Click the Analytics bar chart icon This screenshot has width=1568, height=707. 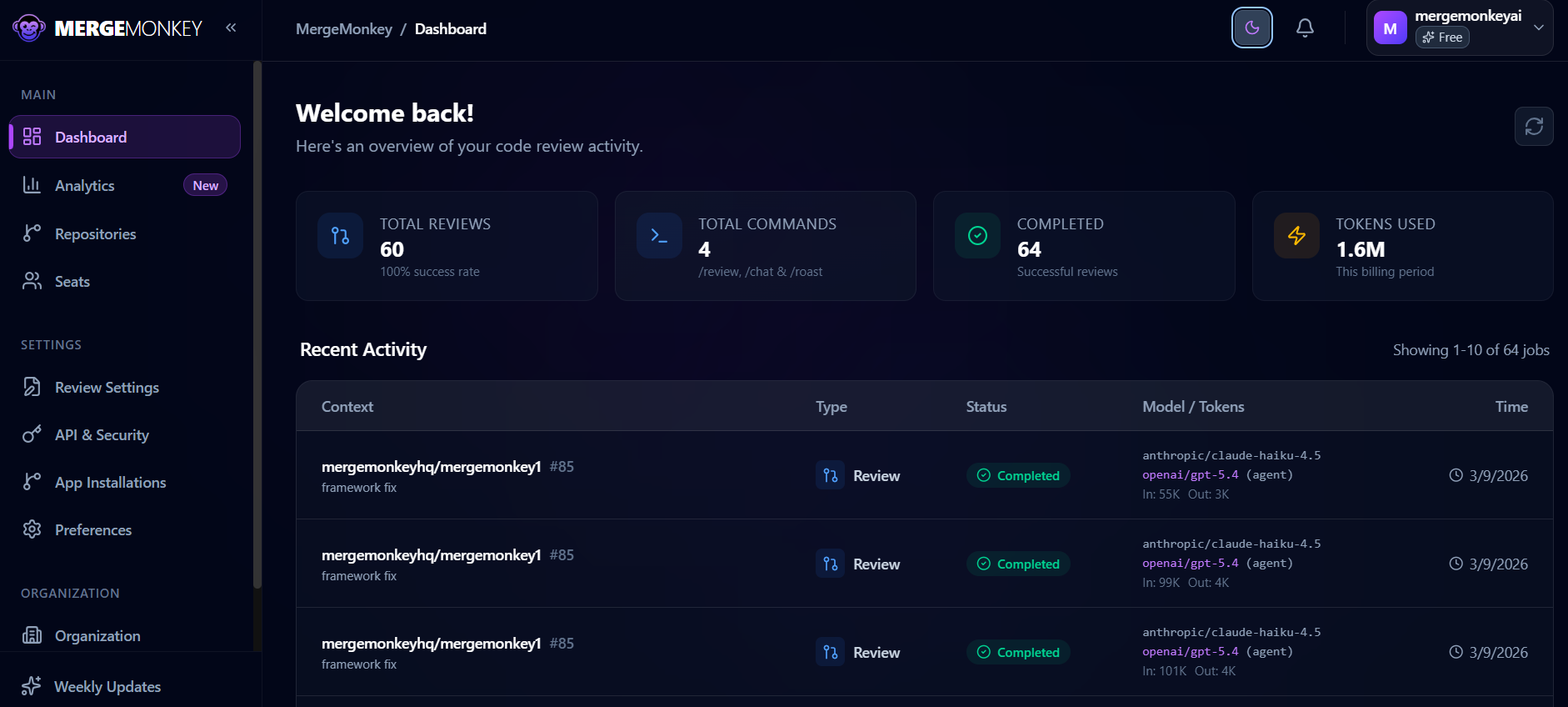tap(32, 185)
